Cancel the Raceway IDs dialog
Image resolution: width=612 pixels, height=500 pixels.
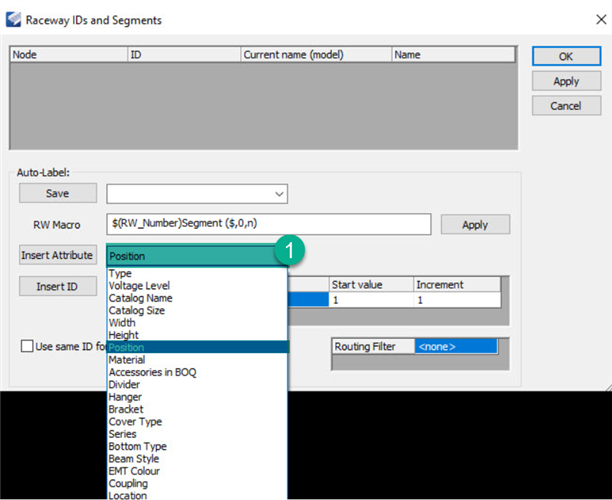[565, 105]
